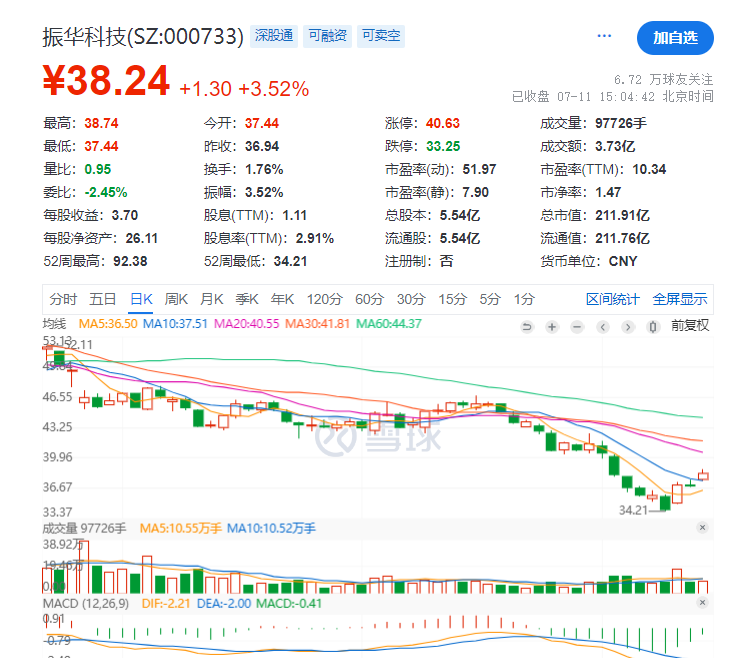Image resolution: width=736 pixels, height=658 pixels.
Task: Open the three-dot more options menu
Action: [x=604, y=36]
